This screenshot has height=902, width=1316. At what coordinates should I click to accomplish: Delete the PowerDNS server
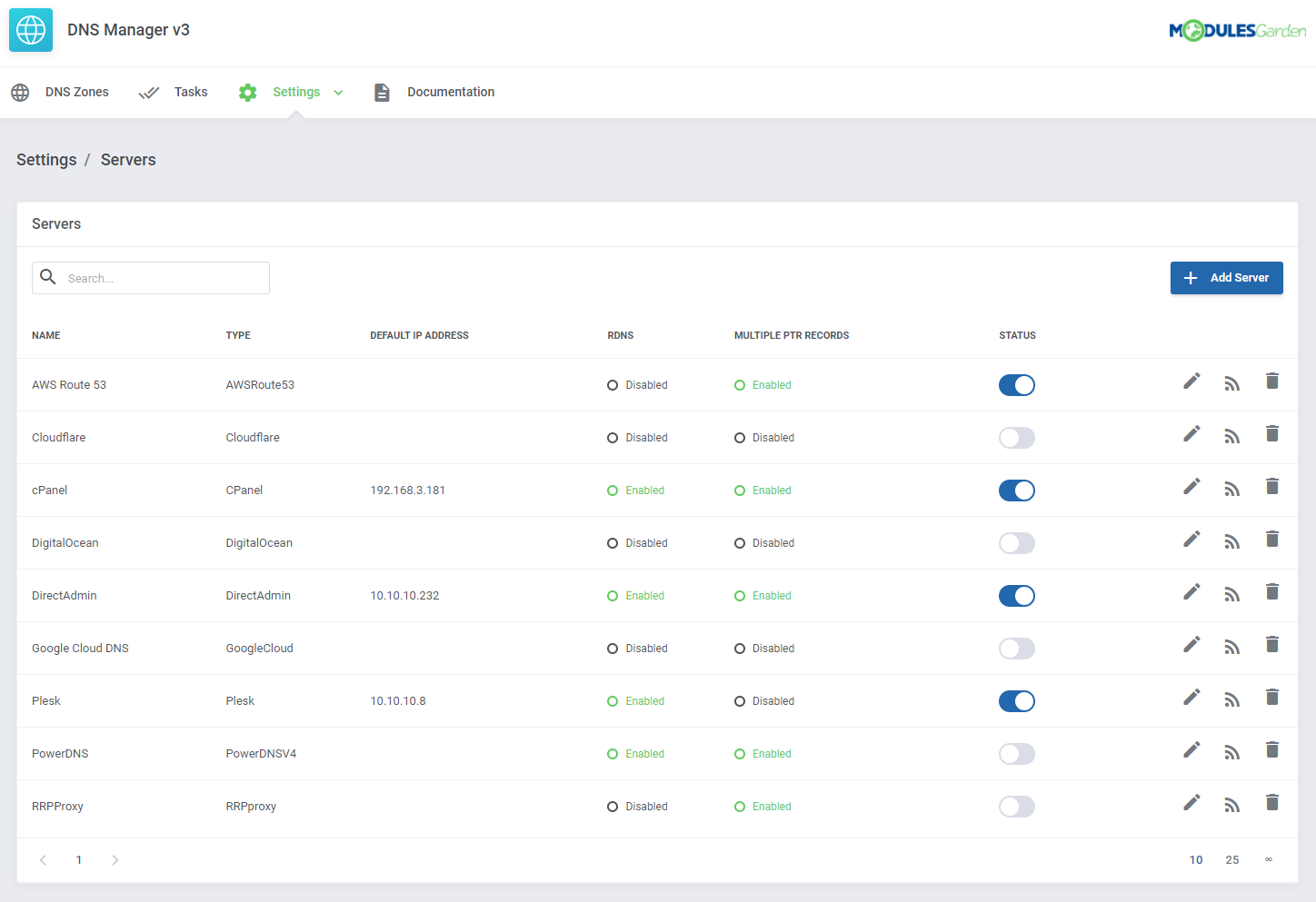1272,750
